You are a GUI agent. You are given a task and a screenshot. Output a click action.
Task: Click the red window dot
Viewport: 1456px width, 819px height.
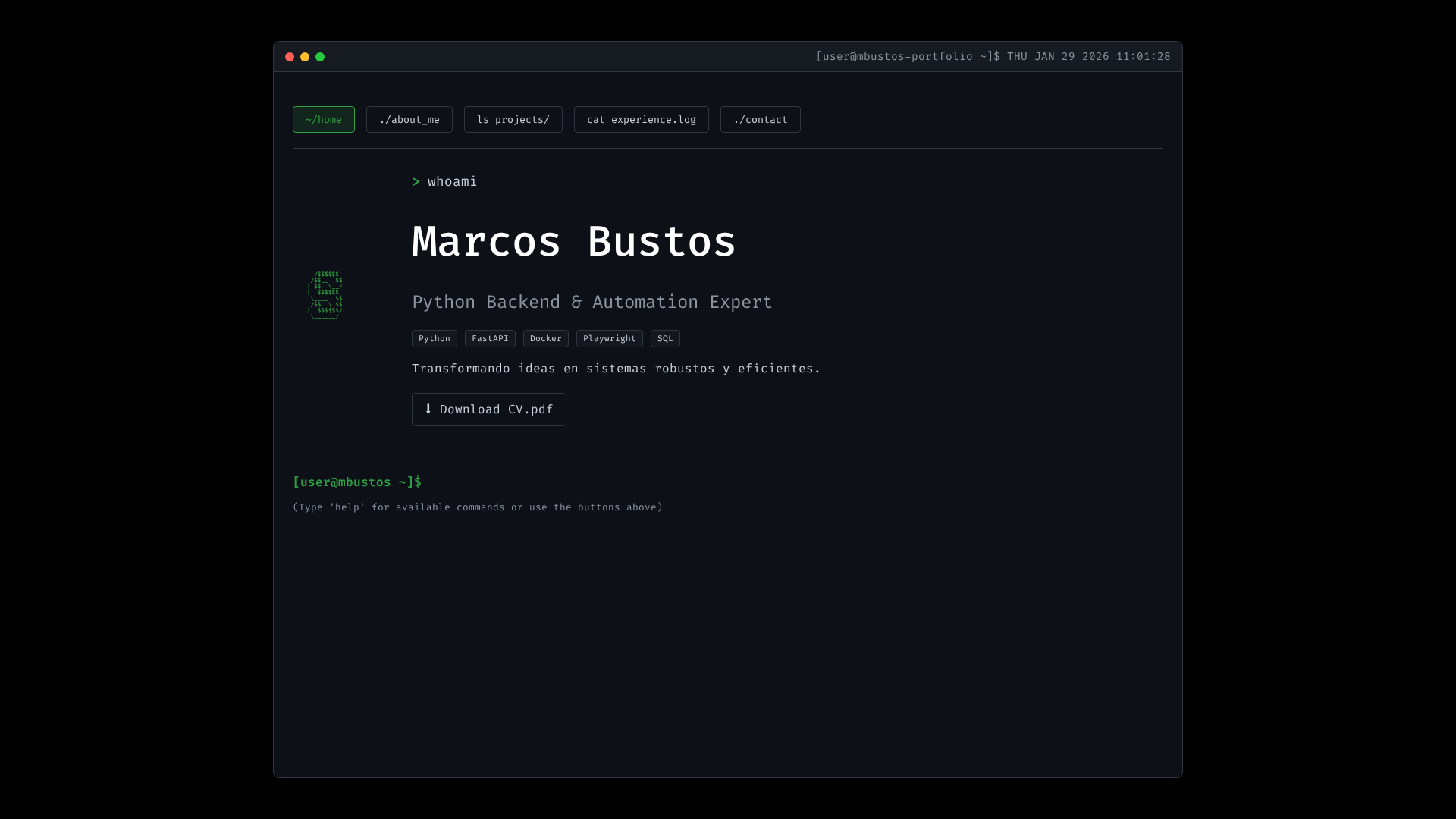[290, 57]
